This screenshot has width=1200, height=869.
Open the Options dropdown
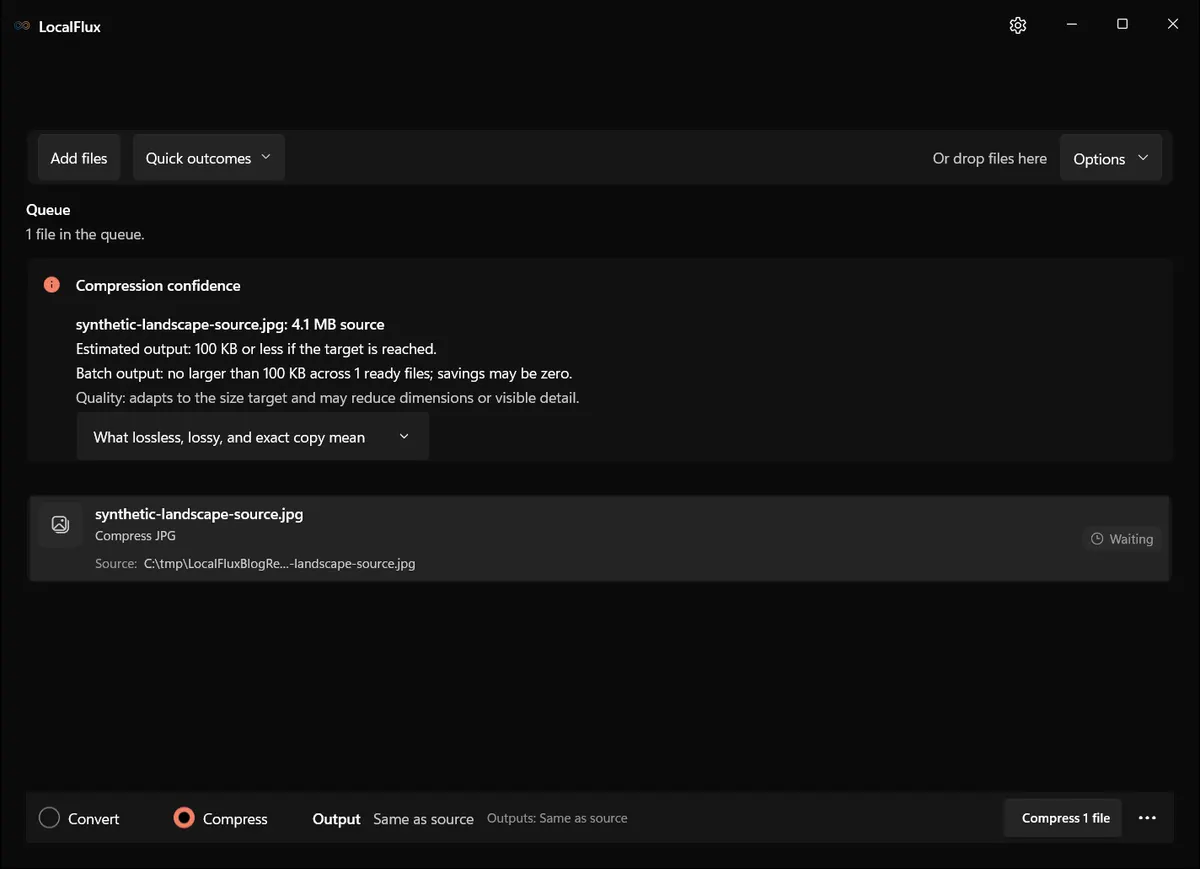point(1111,159)
